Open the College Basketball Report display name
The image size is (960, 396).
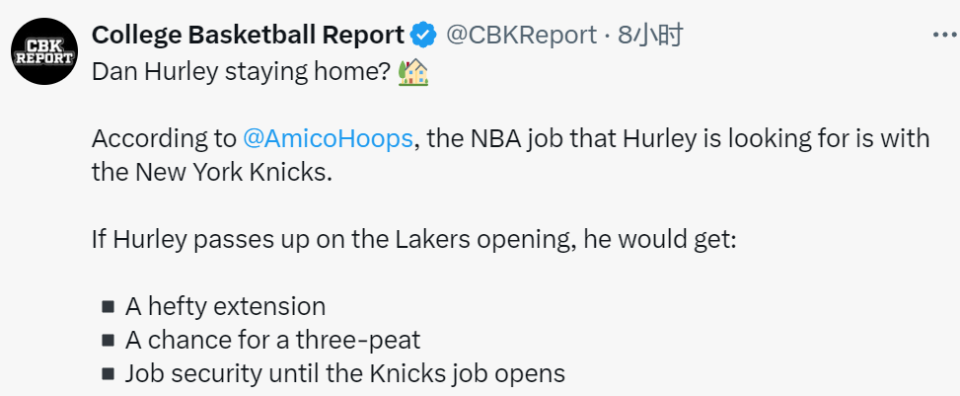pyautogui.click(x=248, y=35)
